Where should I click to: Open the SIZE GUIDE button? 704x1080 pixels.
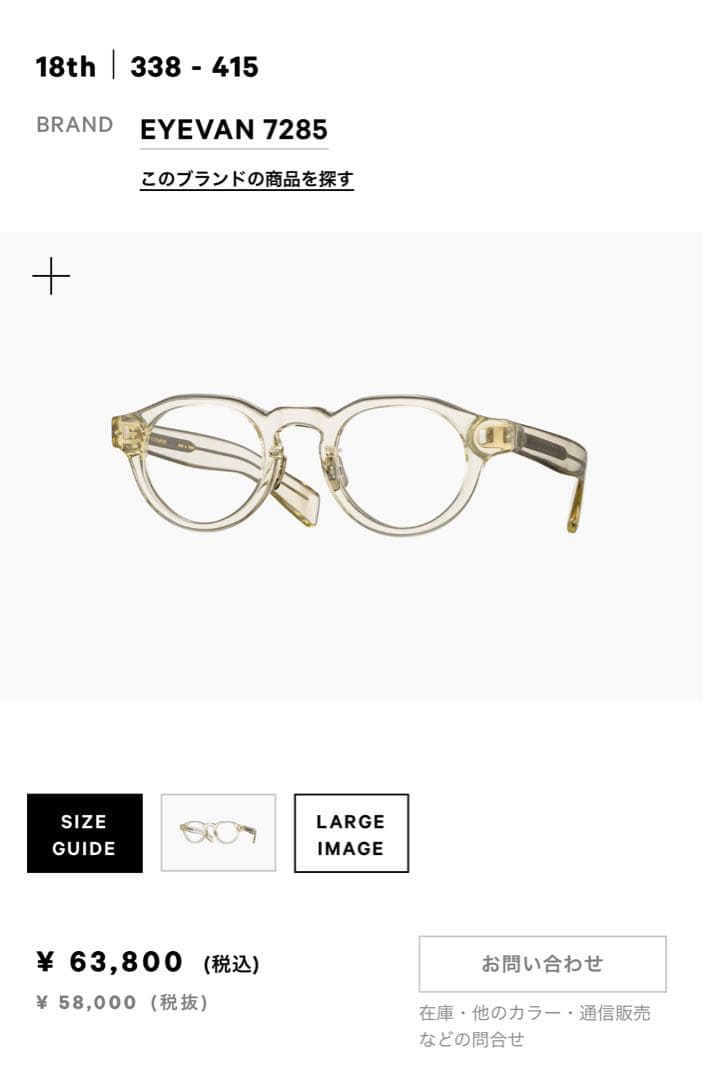(x=85, y=833)
